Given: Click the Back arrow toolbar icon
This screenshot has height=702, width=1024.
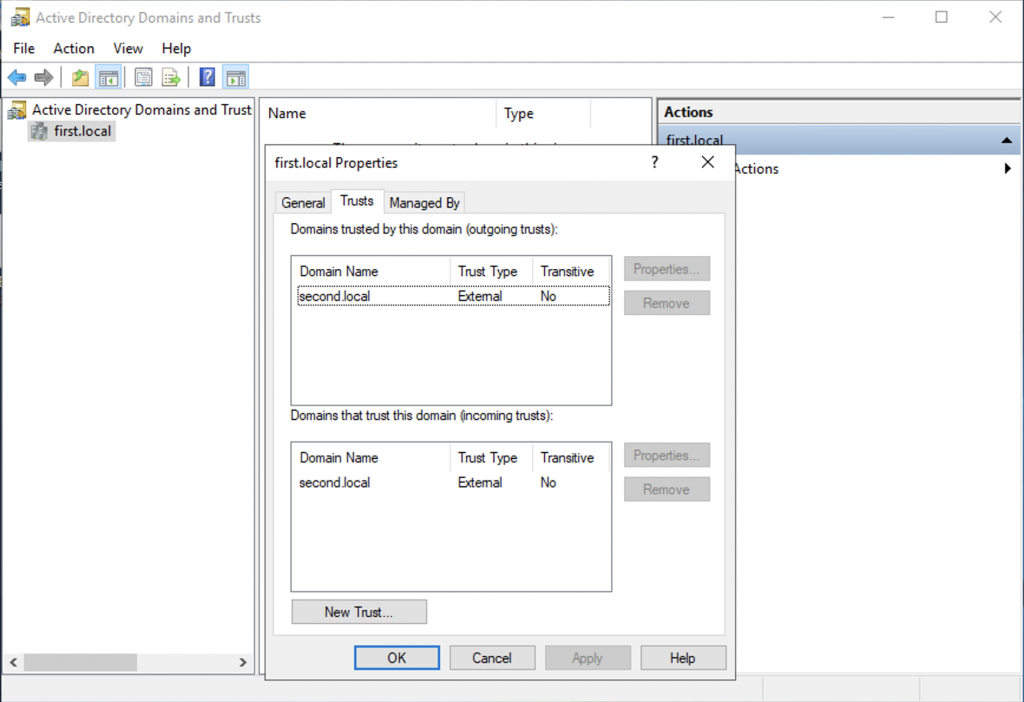Looking at the screenshot, I should pos(17,78).
